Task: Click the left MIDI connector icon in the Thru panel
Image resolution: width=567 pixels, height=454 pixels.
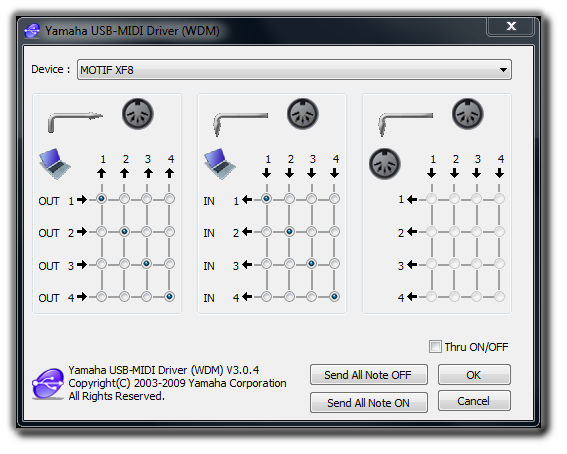Action: pos(385,164)
